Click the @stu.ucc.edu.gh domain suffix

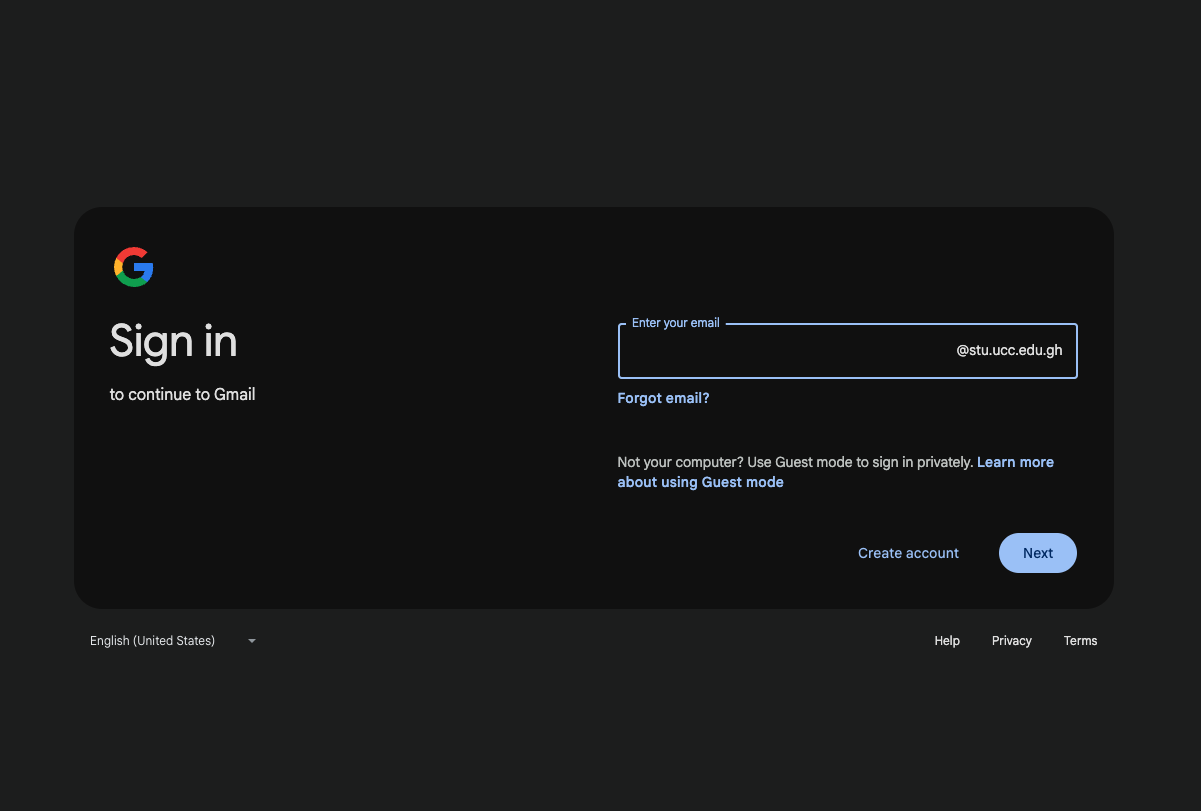pyautogui.click(x=1009, y=350)
